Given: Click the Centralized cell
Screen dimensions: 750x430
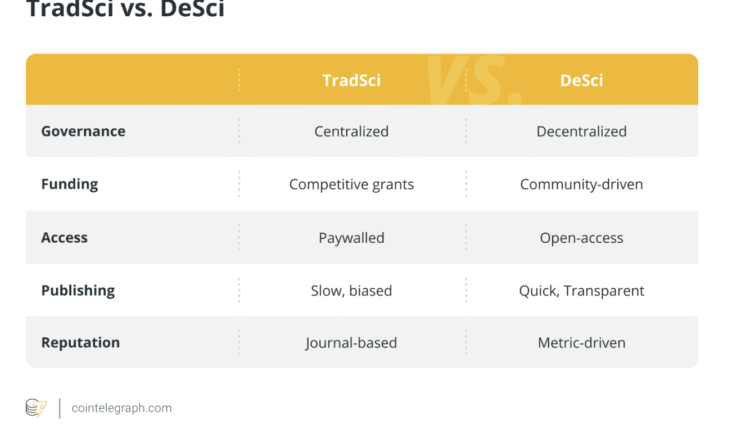Looking at the screenshot, I should [351, 131].
